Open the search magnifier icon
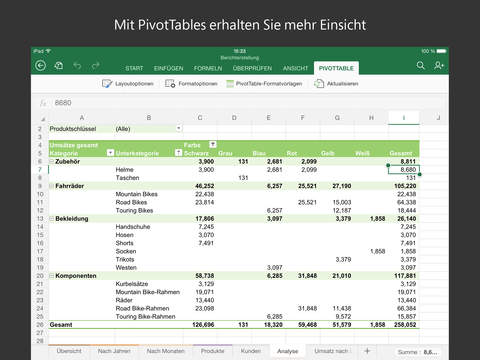The width and height of the screenshot is (480, 360). point(421,65)
